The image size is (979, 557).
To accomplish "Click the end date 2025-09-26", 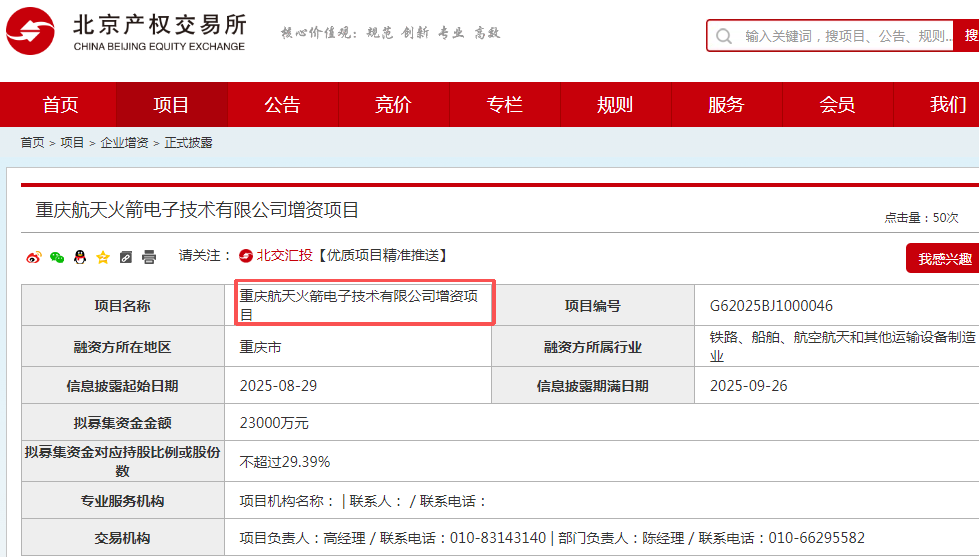I will click(749, 386).
